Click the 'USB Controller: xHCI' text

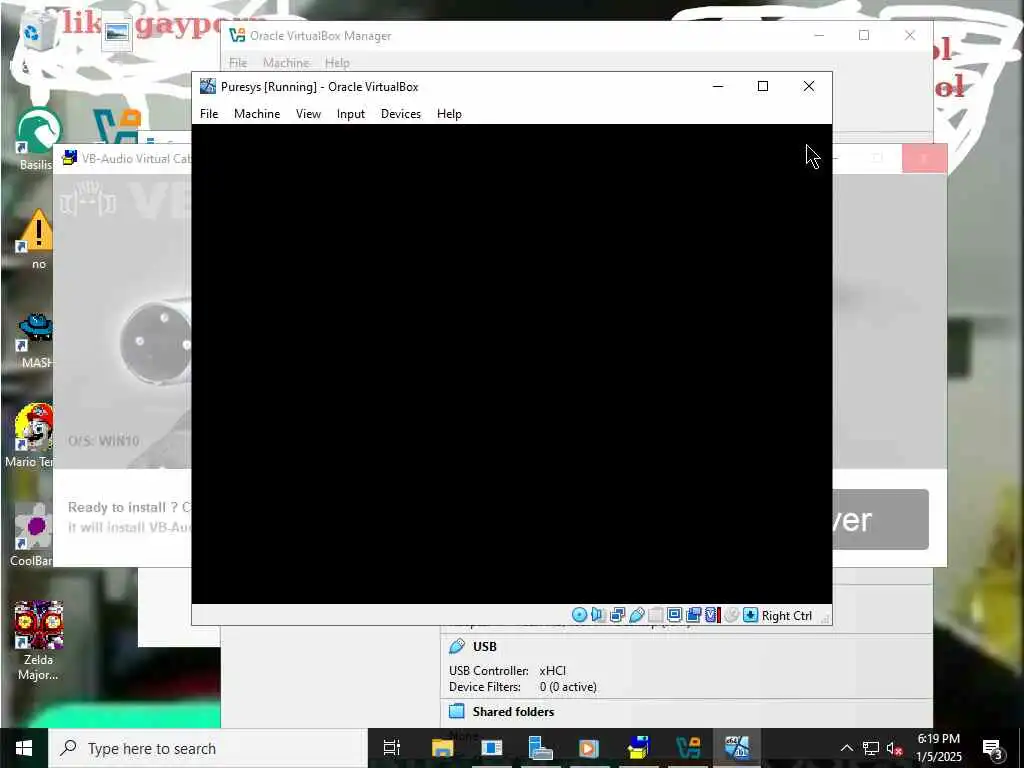pos(507,671)
